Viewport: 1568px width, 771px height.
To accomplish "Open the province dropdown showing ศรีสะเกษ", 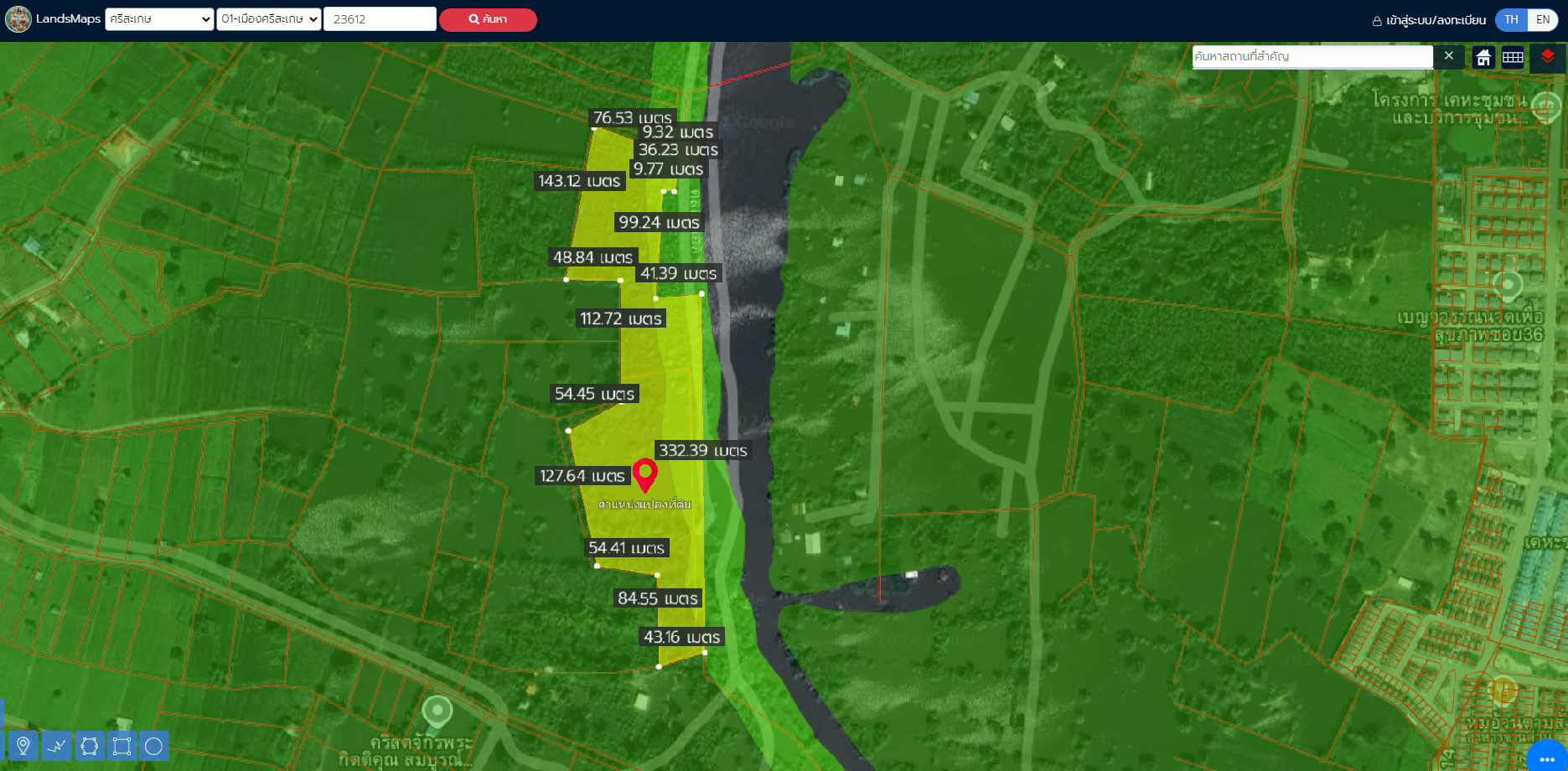I will coord(159,19).
